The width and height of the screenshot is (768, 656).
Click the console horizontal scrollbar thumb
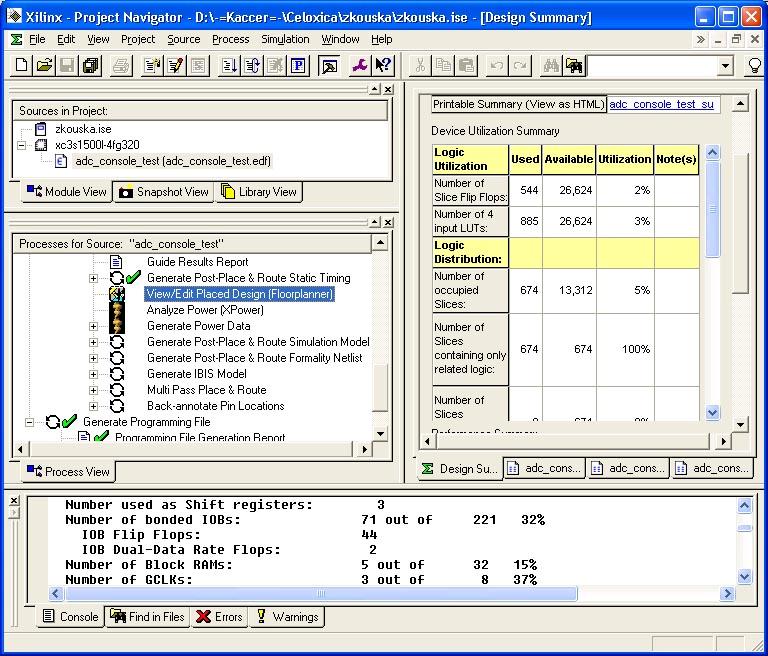click(321, 593)
